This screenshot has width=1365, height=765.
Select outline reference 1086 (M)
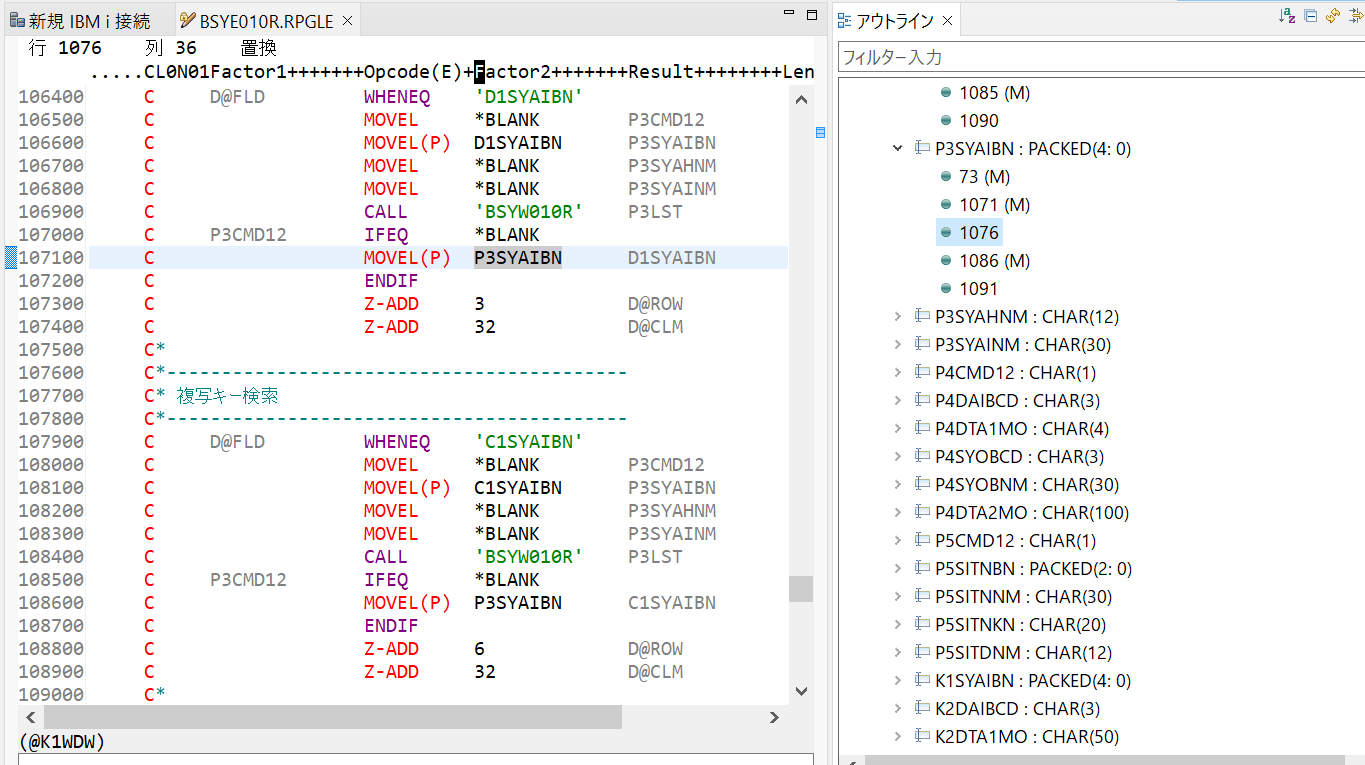[994, 260]
